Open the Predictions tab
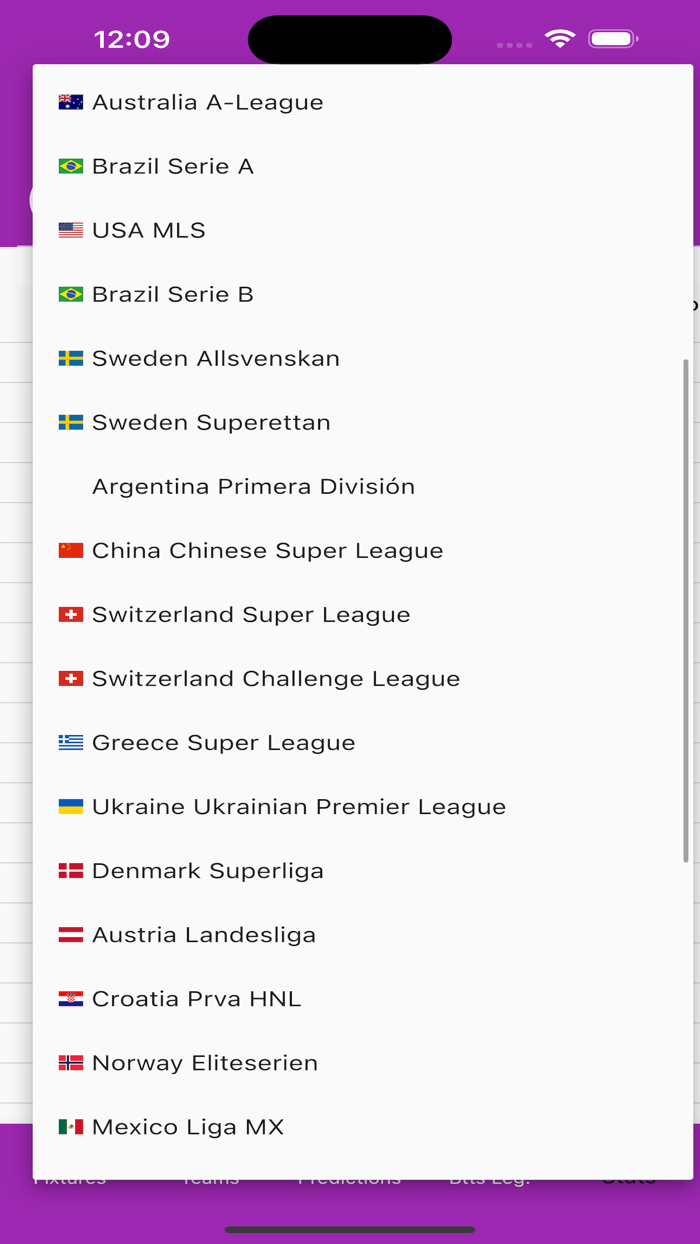Image resolution: width=700 pixels, height=1244 pixels. pyautogui.click(x=348, y=1178)
